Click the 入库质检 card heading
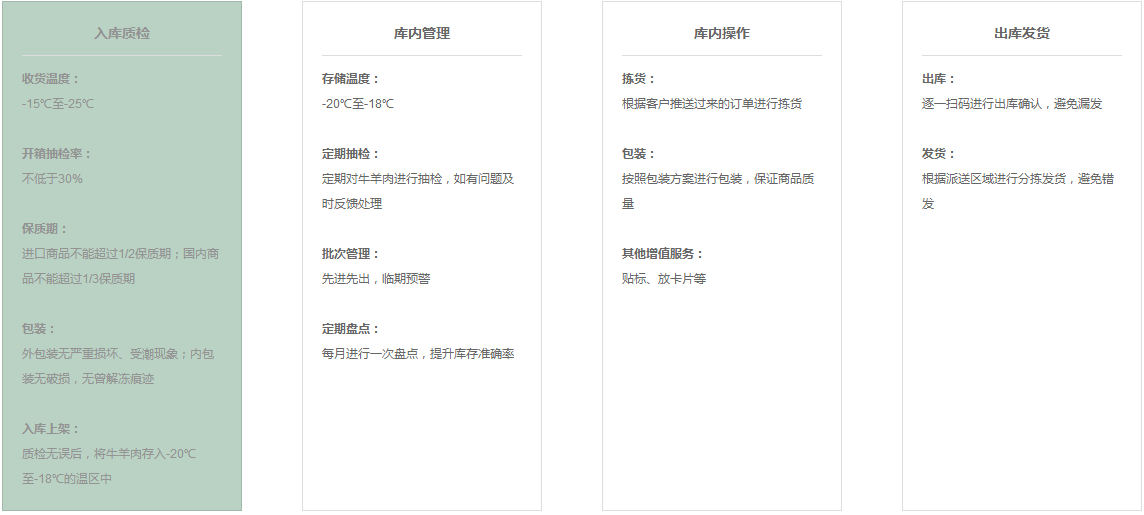 [x=122, y=33]
